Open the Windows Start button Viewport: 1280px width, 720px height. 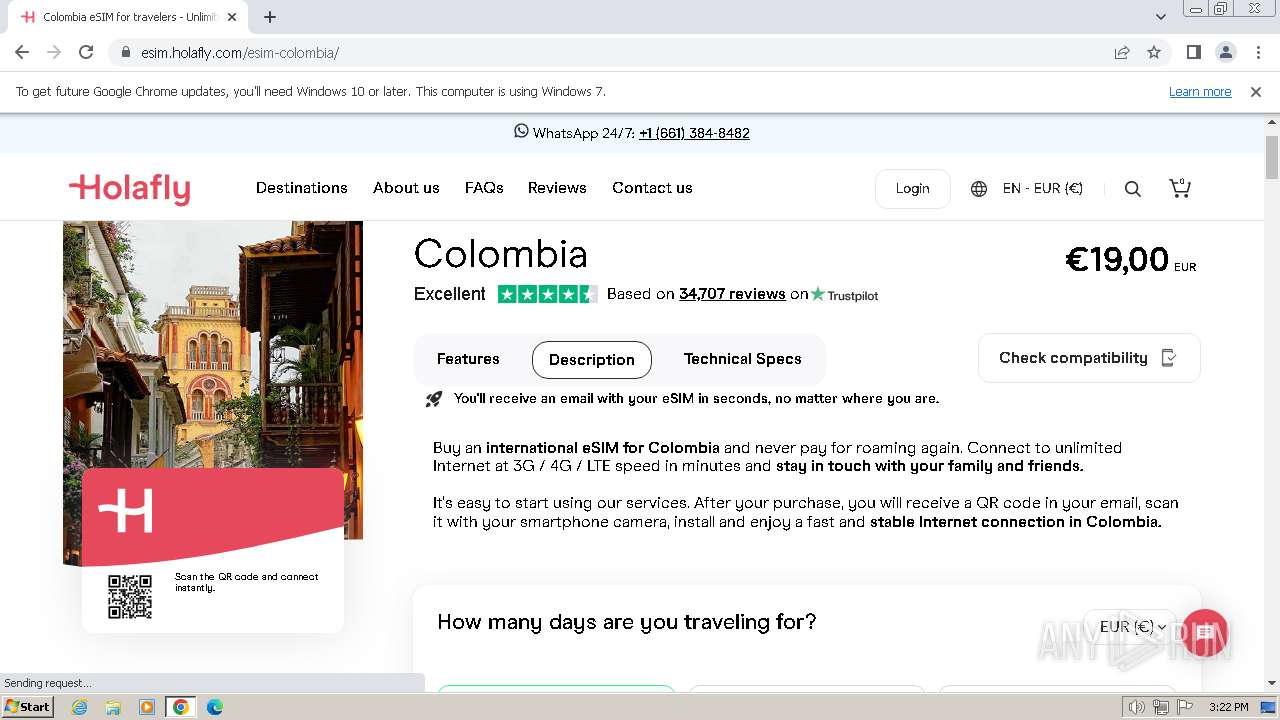(x=28, y=707)
